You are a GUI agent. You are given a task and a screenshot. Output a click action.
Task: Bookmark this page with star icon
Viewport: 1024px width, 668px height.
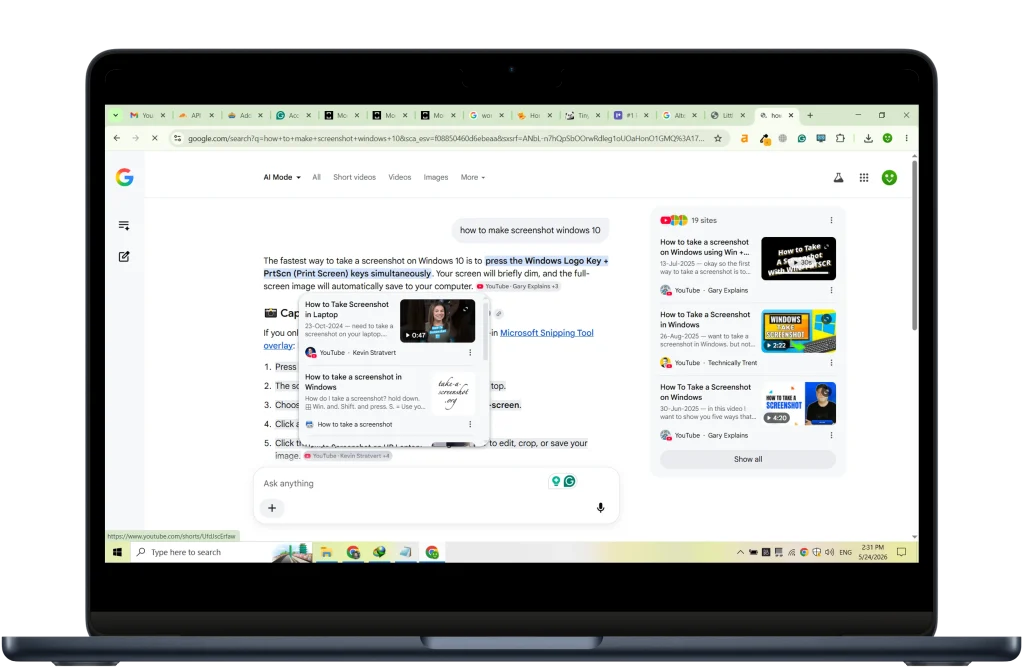coord(718,138)
